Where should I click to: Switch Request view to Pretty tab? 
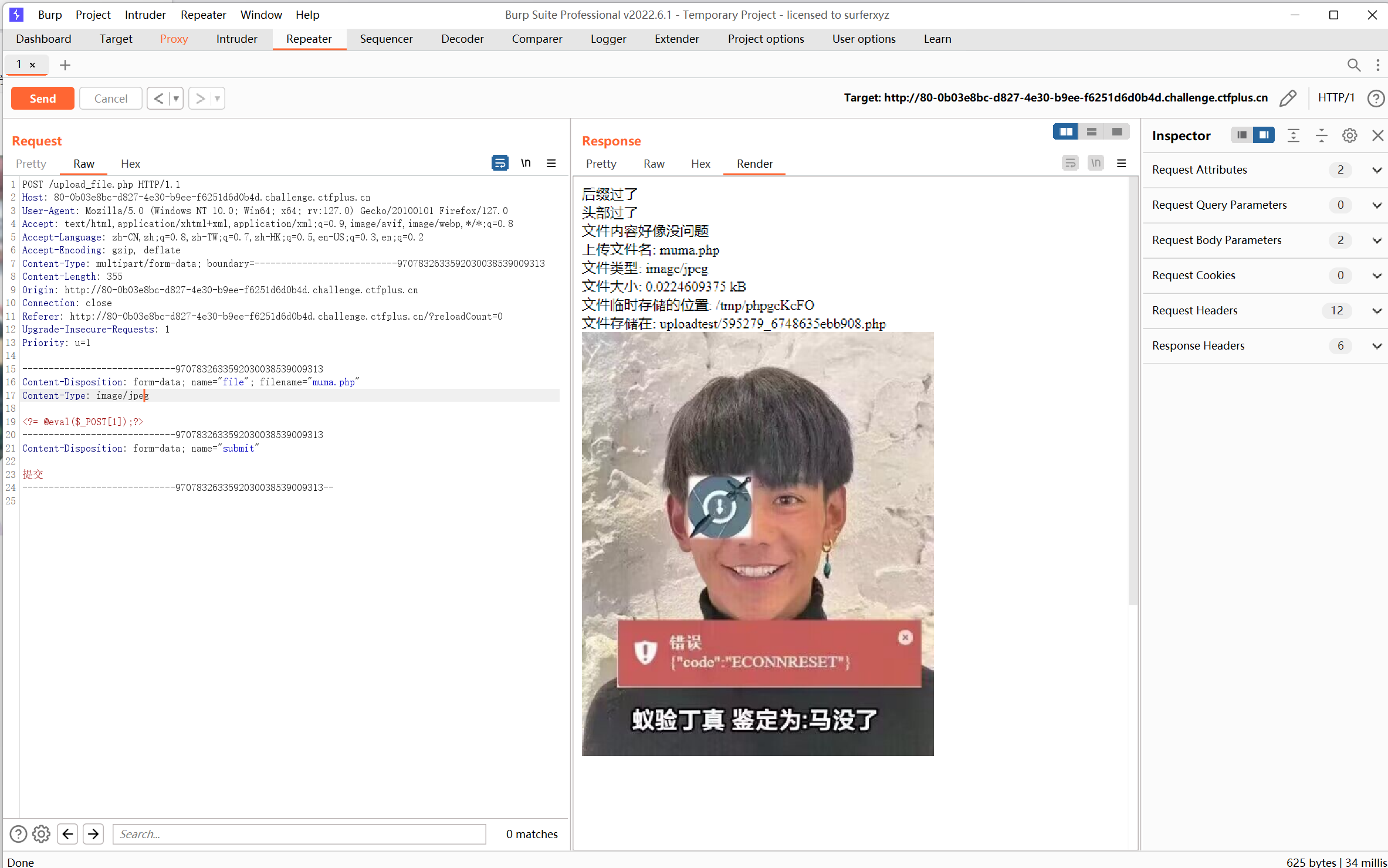31,164
